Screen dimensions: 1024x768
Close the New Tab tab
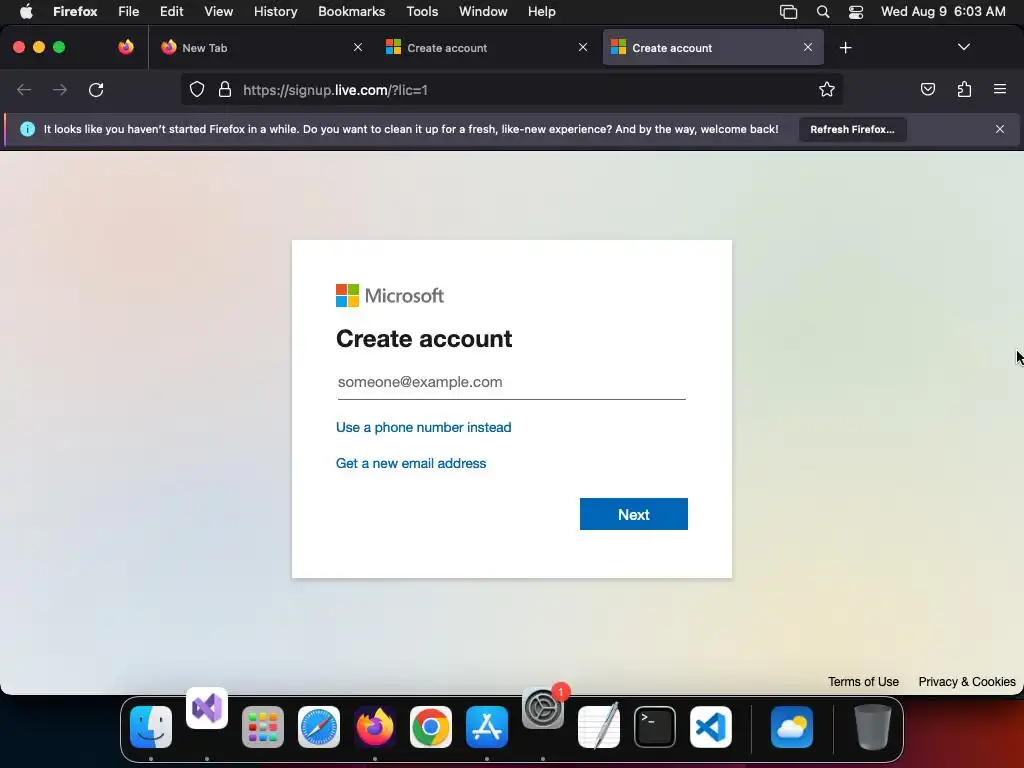coord(358,47)
